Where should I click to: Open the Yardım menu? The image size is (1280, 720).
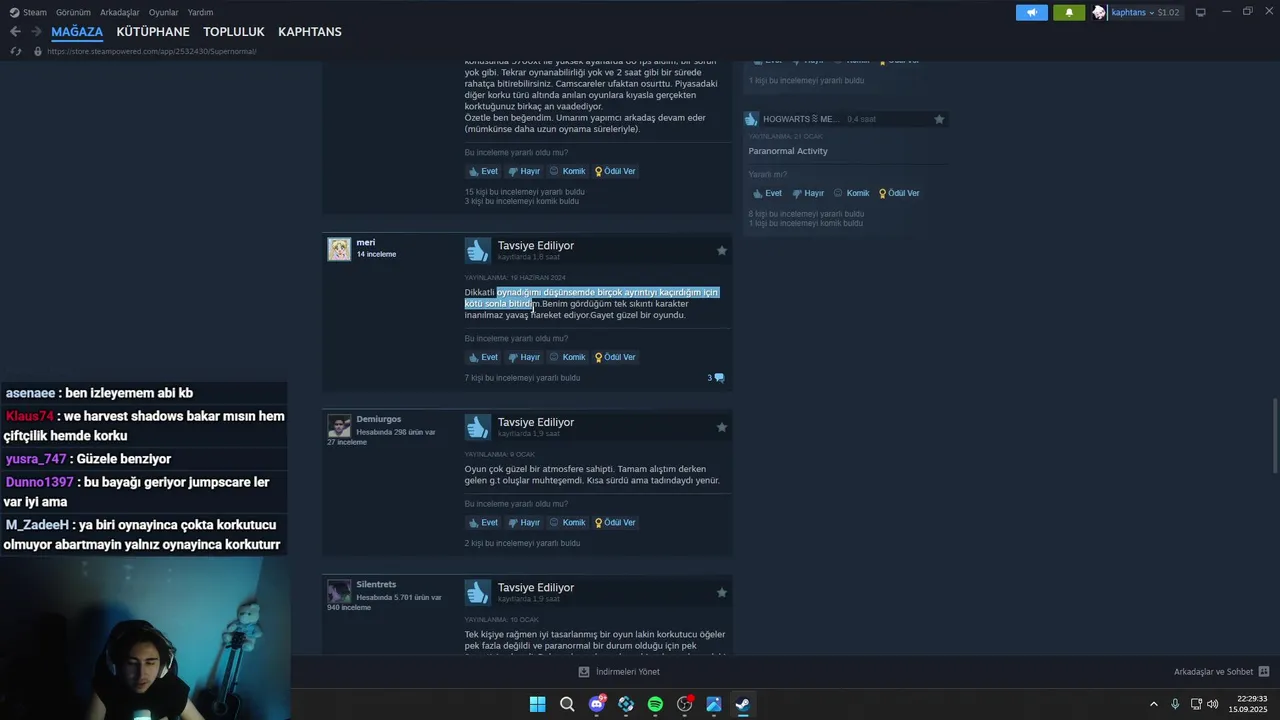[x=200, y=12]
